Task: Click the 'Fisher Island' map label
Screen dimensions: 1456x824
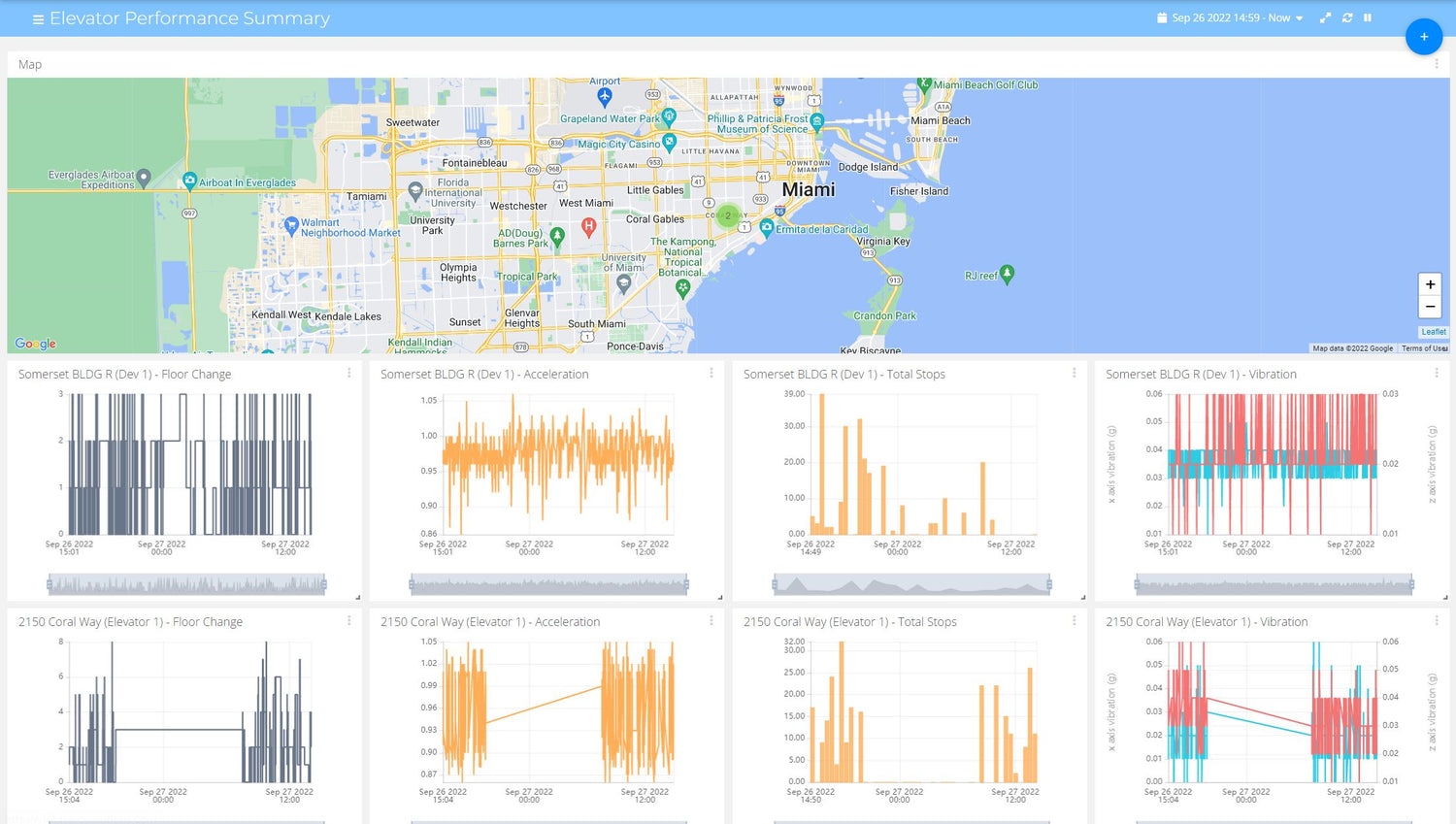Action: click(x=919, y=191)
